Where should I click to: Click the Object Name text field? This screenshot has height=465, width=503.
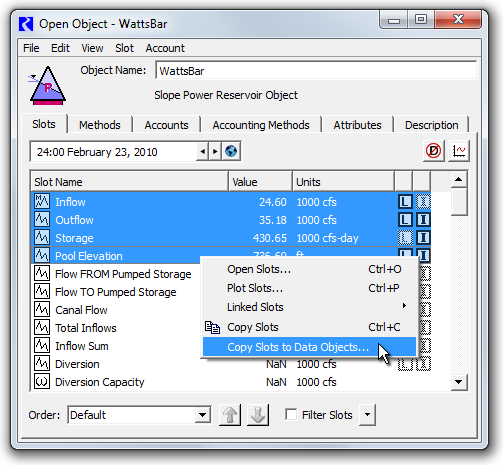(x=316, y=71)
